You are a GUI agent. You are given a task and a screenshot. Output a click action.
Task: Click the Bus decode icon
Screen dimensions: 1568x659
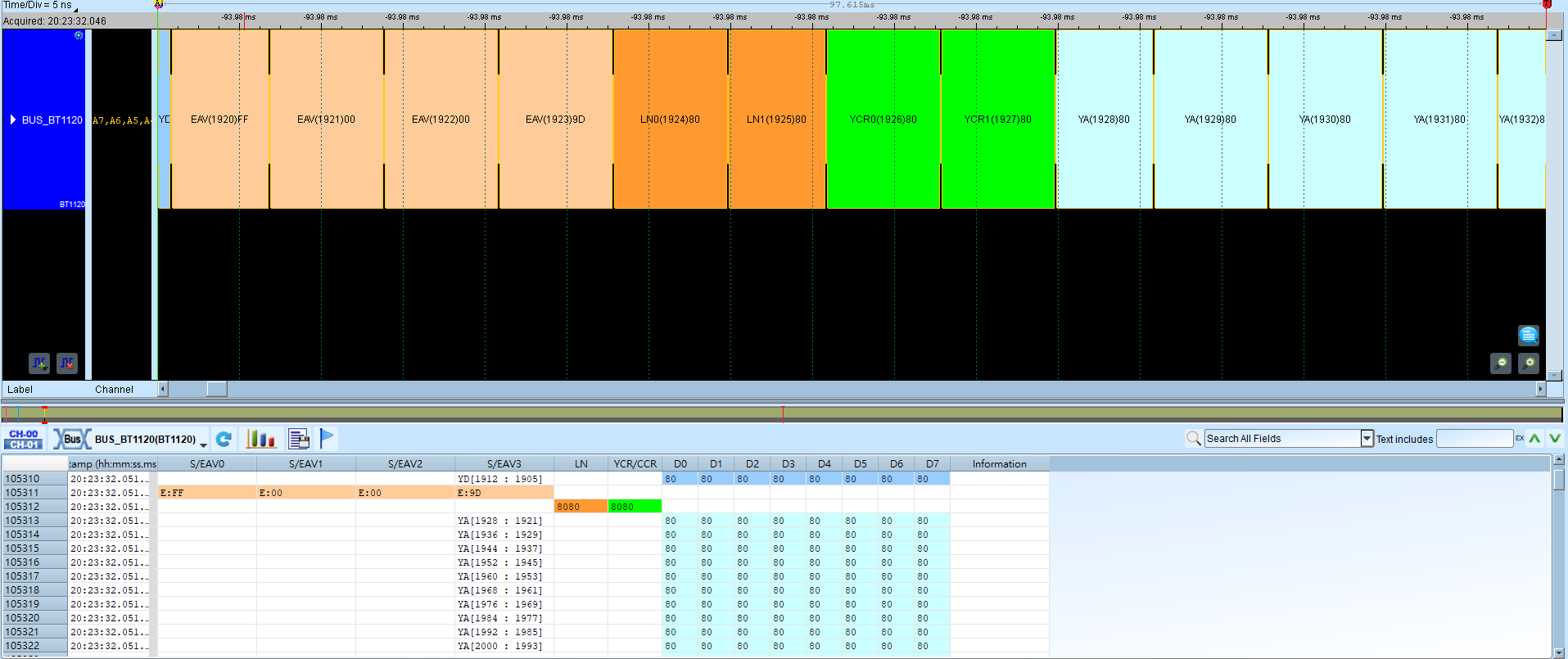point(71,440)
